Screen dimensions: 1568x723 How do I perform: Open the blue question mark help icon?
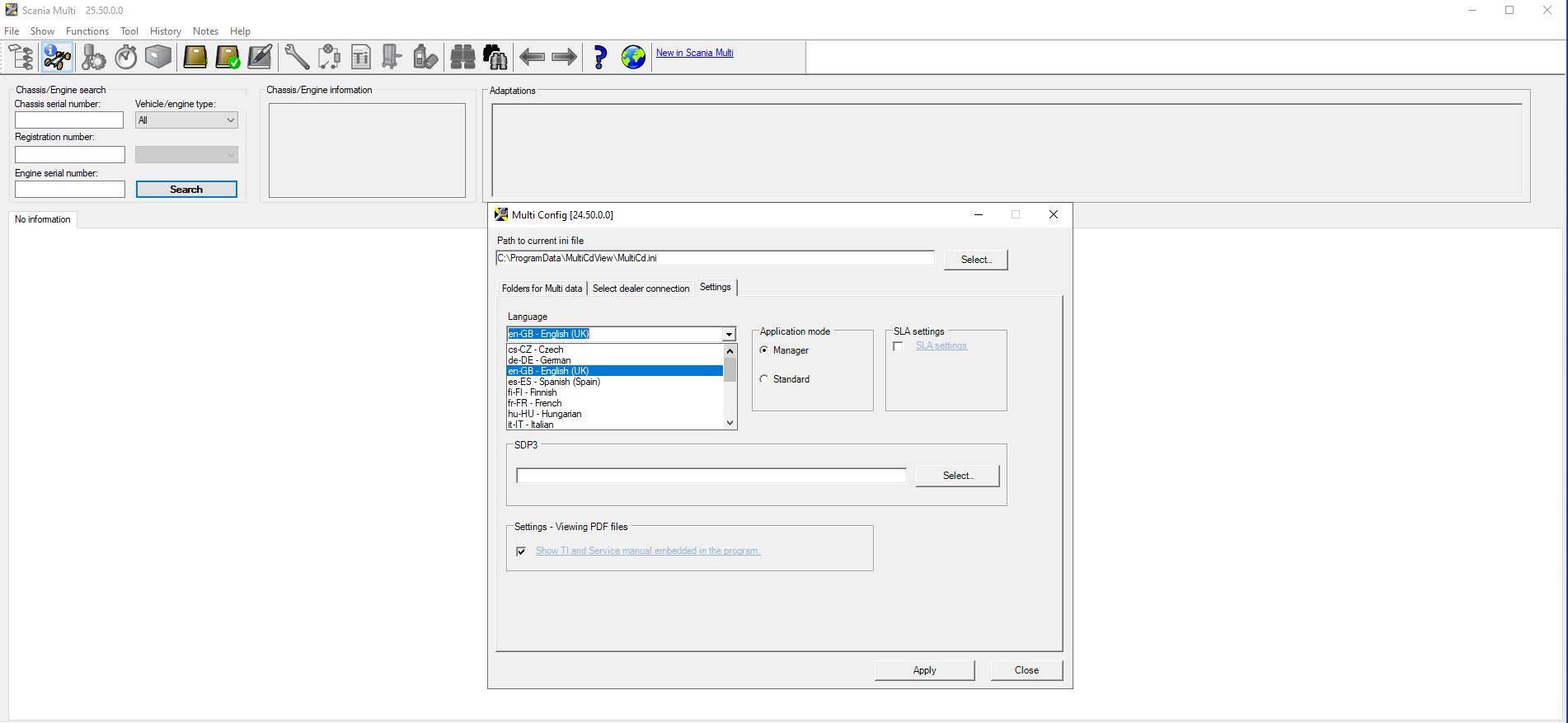pos(599,57)
